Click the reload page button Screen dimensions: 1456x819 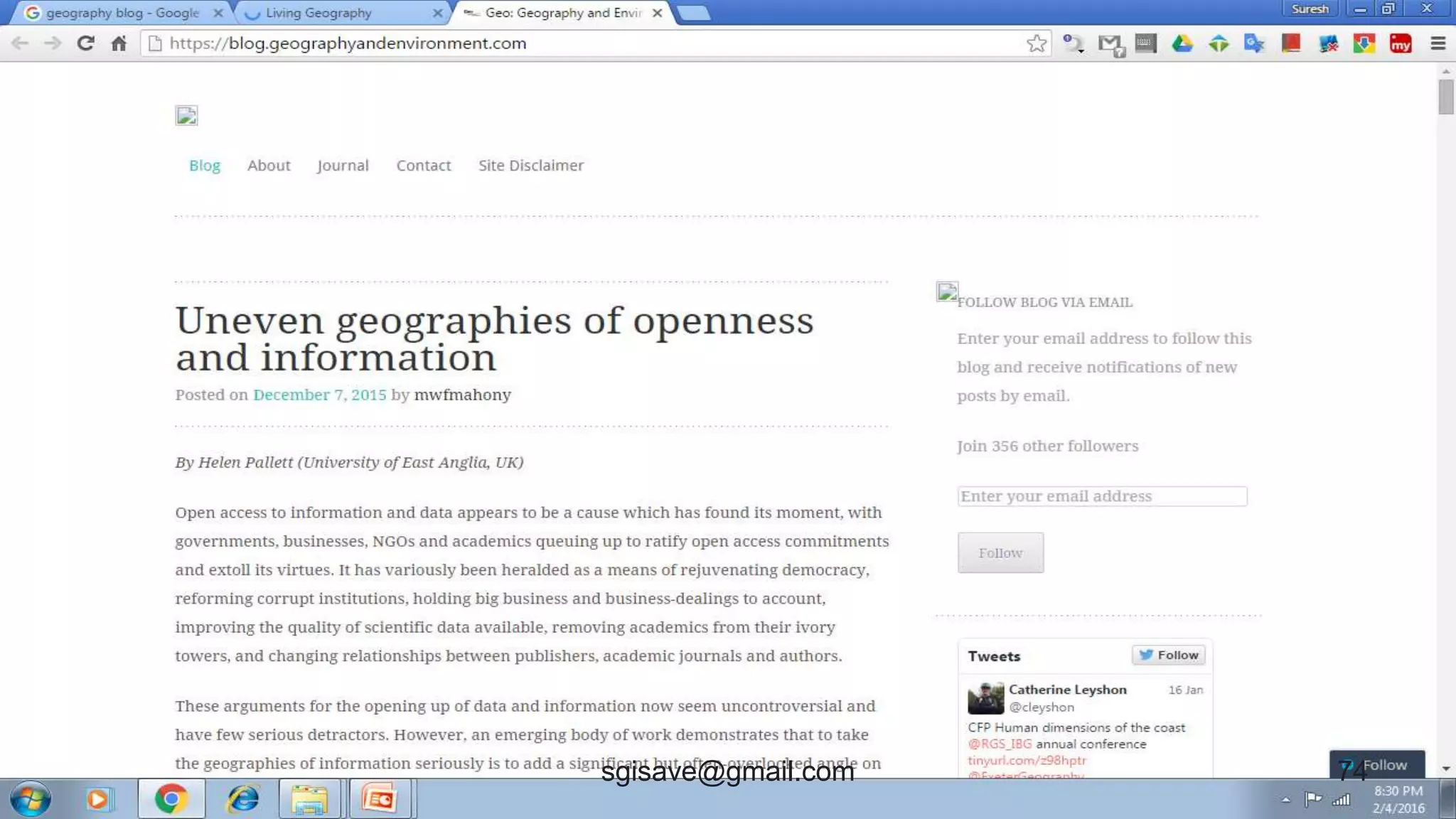[85, 43]
